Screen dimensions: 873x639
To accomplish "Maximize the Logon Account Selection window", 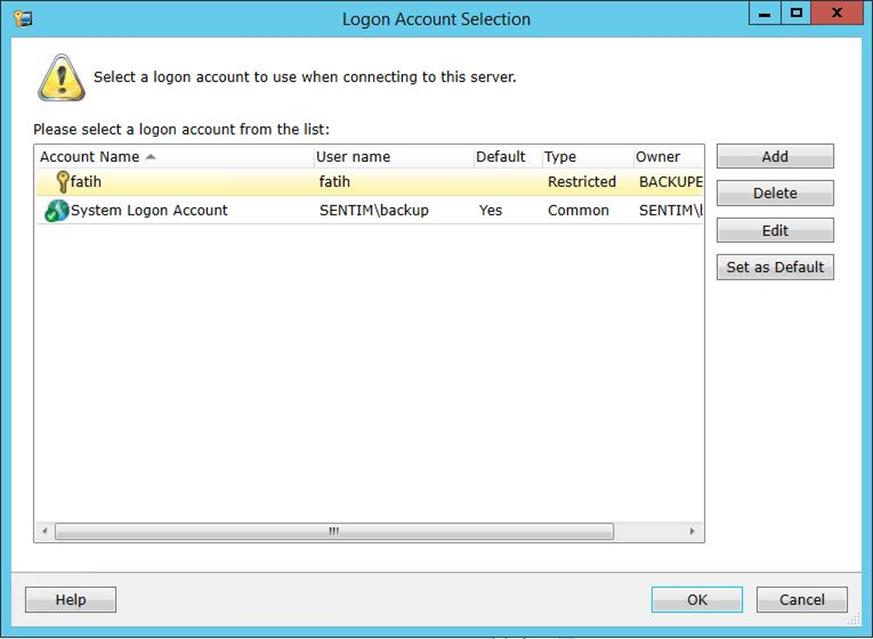I will (797, 13).
